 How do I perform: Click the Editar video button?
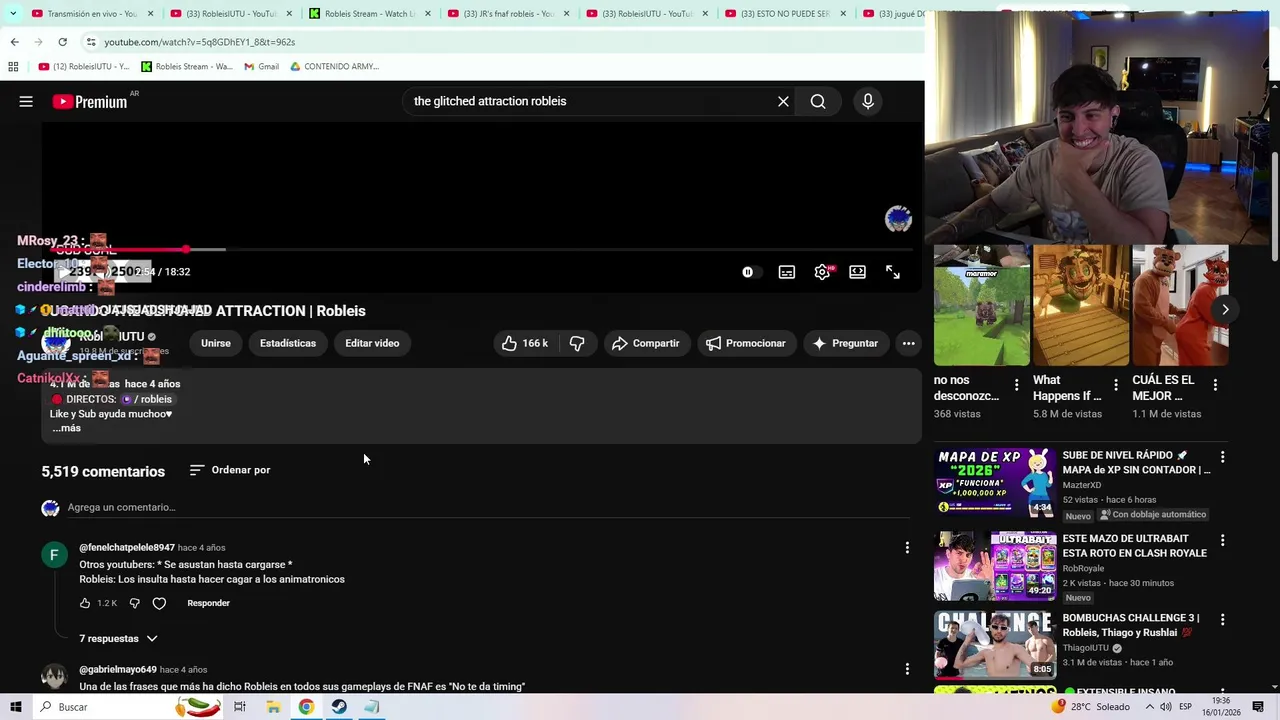(372, 343)
